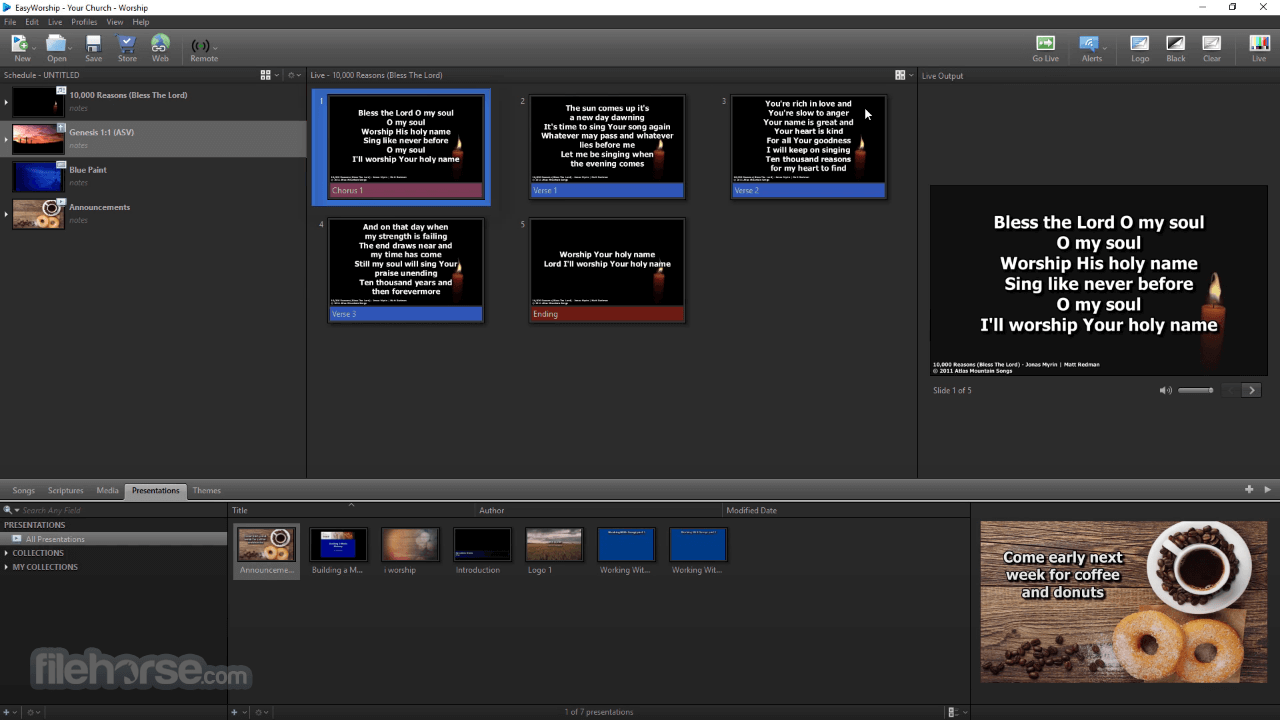Image resolution: width=1280 pixels, height=720 pixels.
Task: Open the Live menu
Action: (55, 22)
